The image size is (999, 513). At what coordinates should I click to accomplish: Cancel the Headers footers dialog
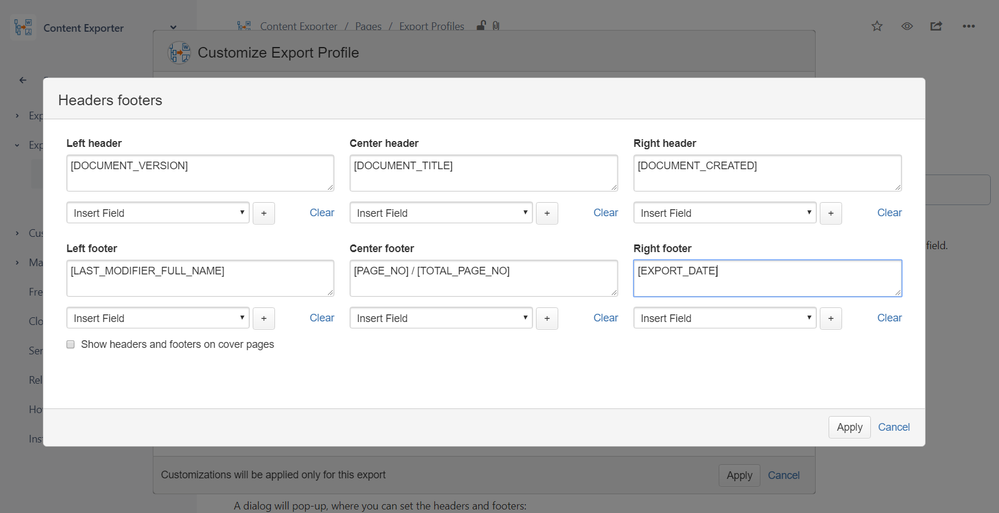[894, 427]
